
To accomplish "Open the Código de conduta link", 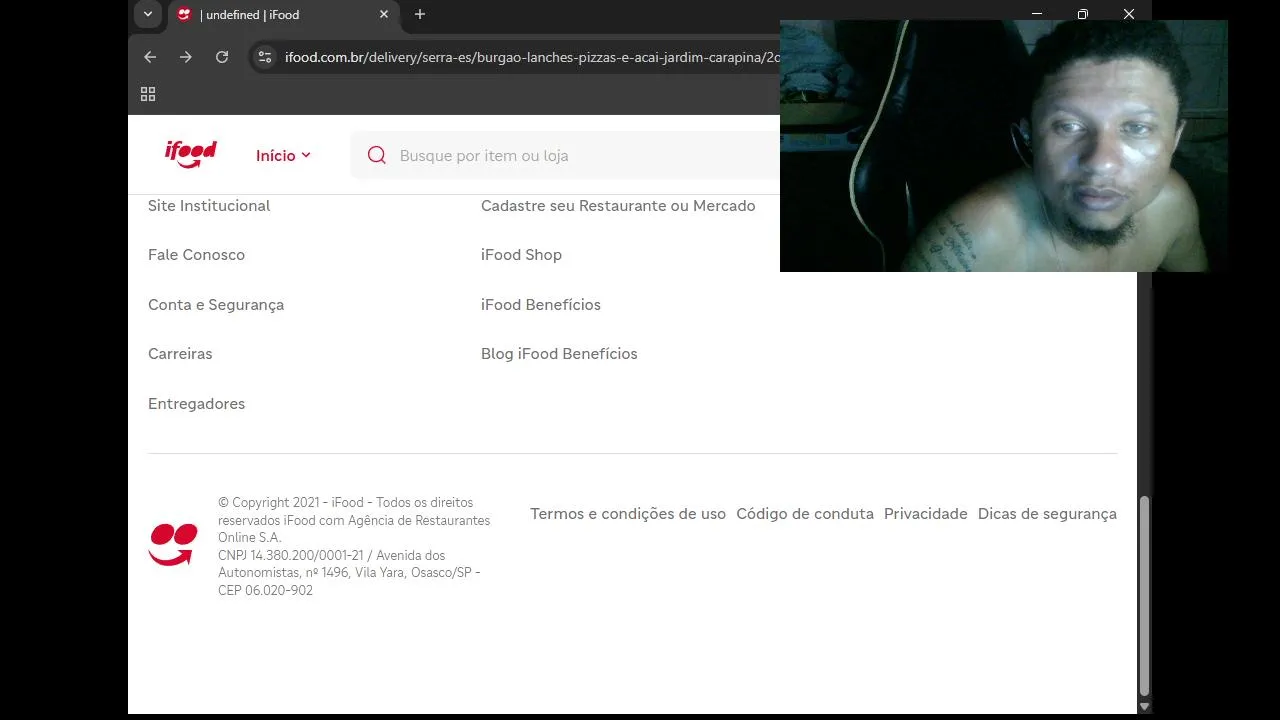I will pos(805,514).
